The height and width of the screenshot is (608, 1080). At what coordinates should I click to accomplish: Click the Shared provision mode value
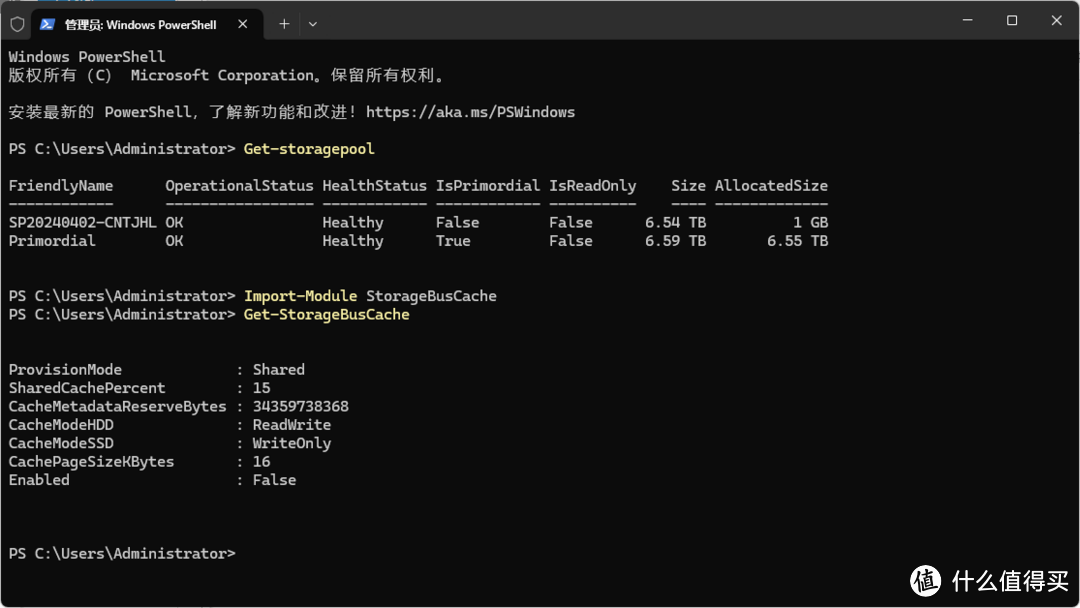[x=278, y=370]
